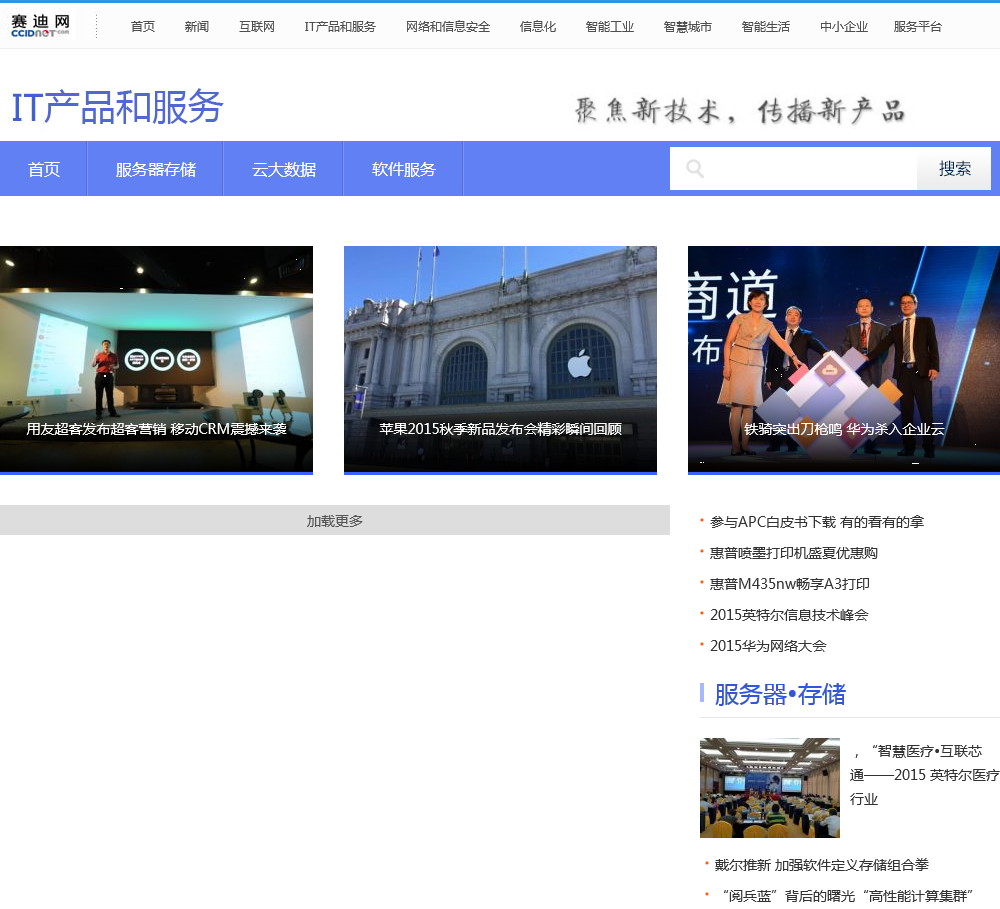This screenshot has height=909, width=1000.
Task: Open the 服务器存储 tab
Action: pyautogui.click(x=155, y=169)
